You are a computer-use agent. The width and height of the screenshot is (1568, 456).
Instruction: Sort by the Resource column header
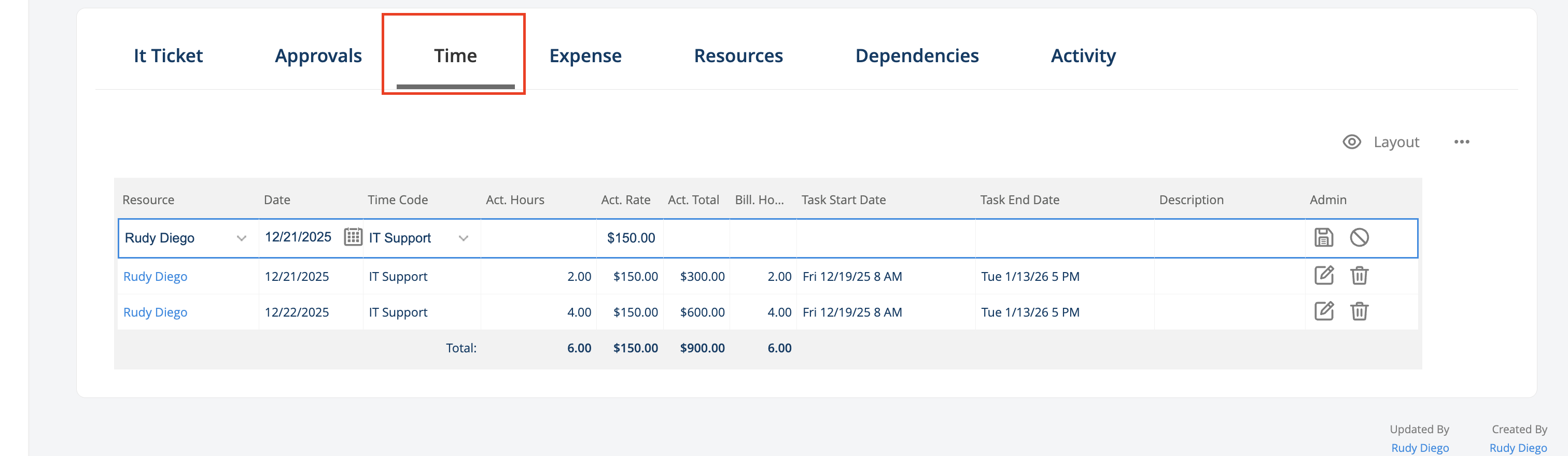pos(148,199)
